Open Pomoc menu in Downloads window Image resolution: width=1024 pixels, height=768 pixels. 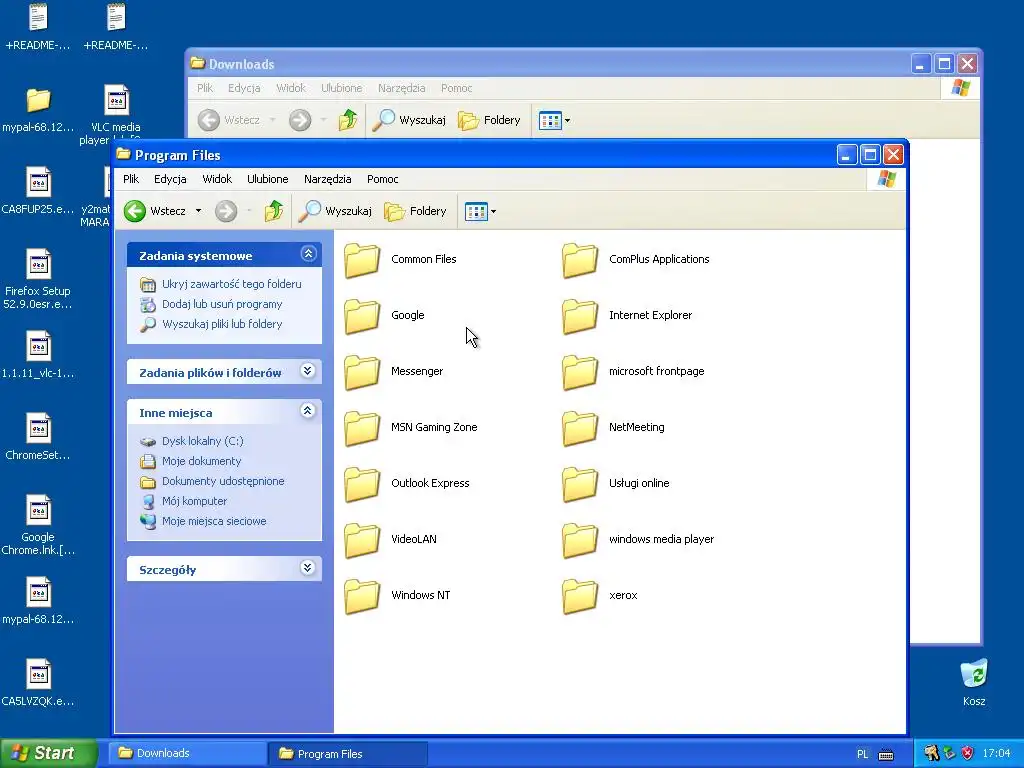coord(456,88)
